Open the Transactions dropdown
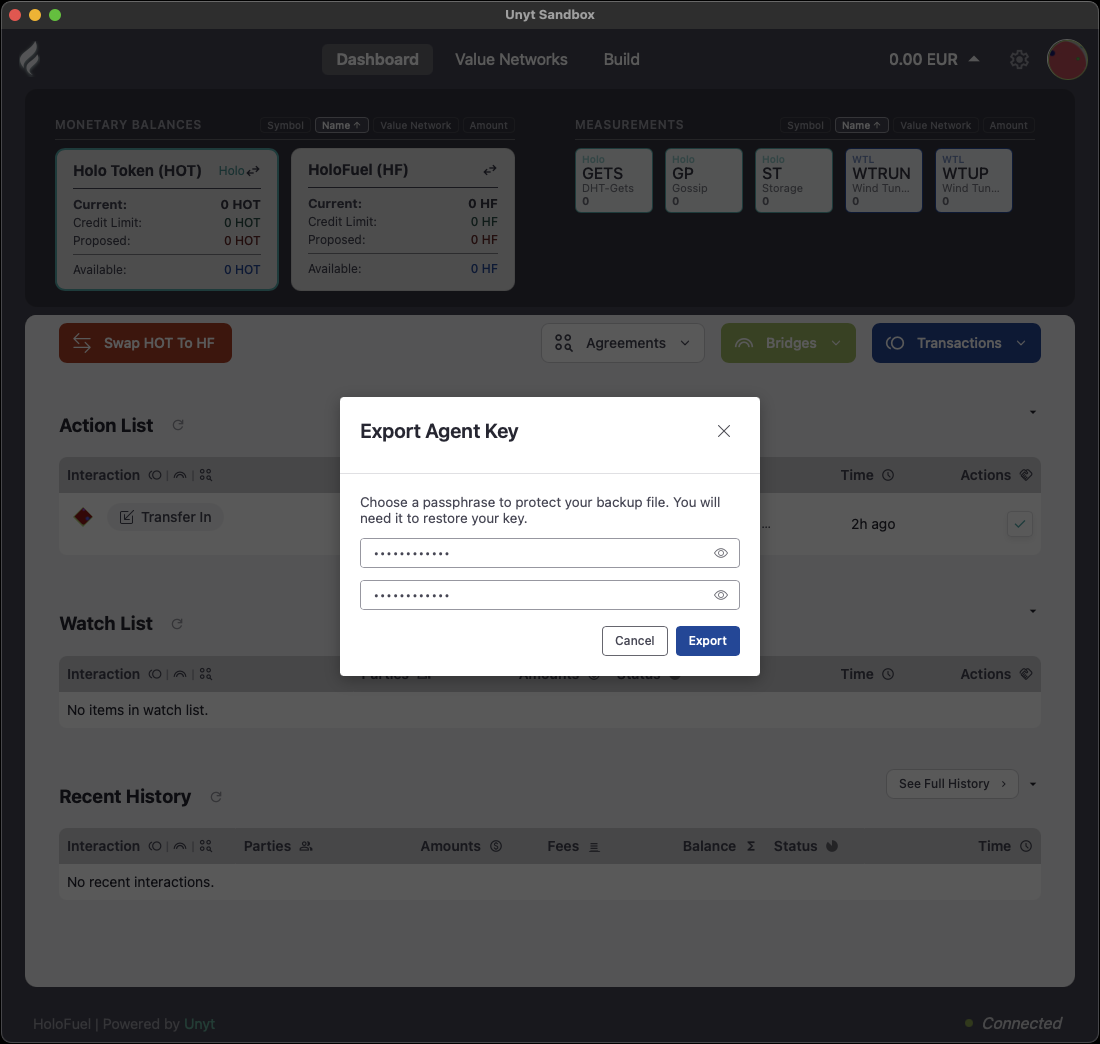 pyautogui.click(x=956, y=343)
